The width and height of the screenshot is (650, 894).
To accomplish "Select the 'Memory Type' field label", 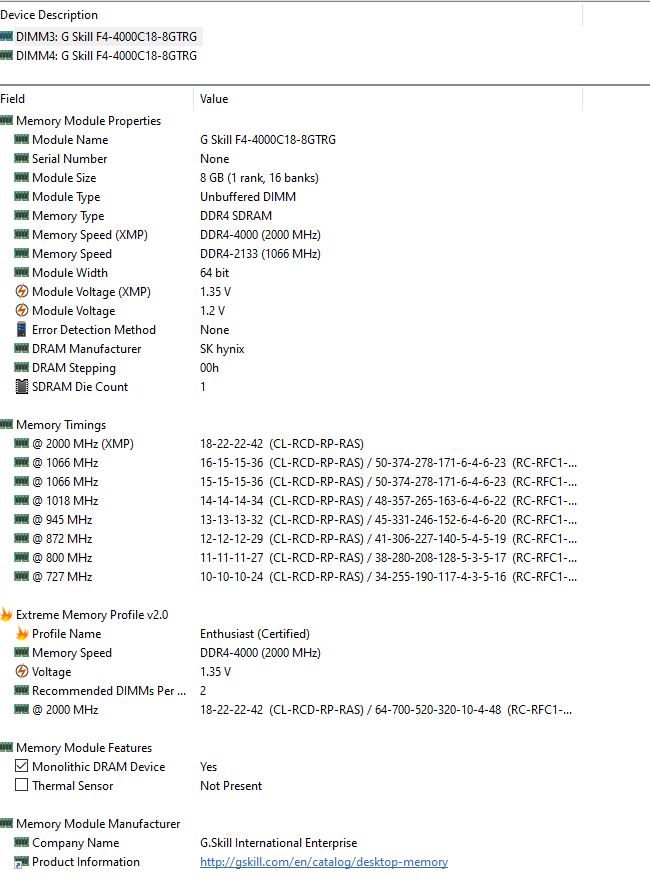I will (x=68, y=216).
